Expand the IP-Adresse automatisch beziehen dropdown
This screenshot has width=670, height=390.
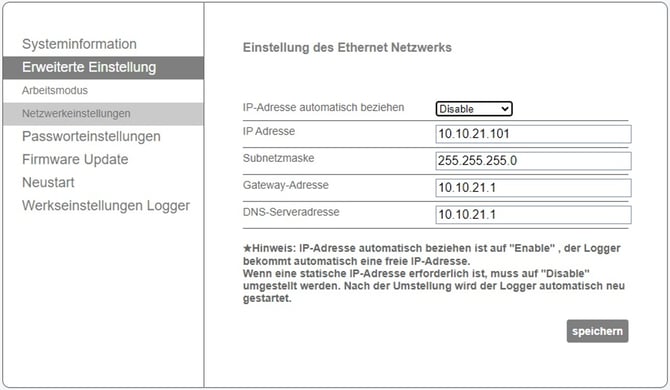pyautogui.click(x=474, y=109)
